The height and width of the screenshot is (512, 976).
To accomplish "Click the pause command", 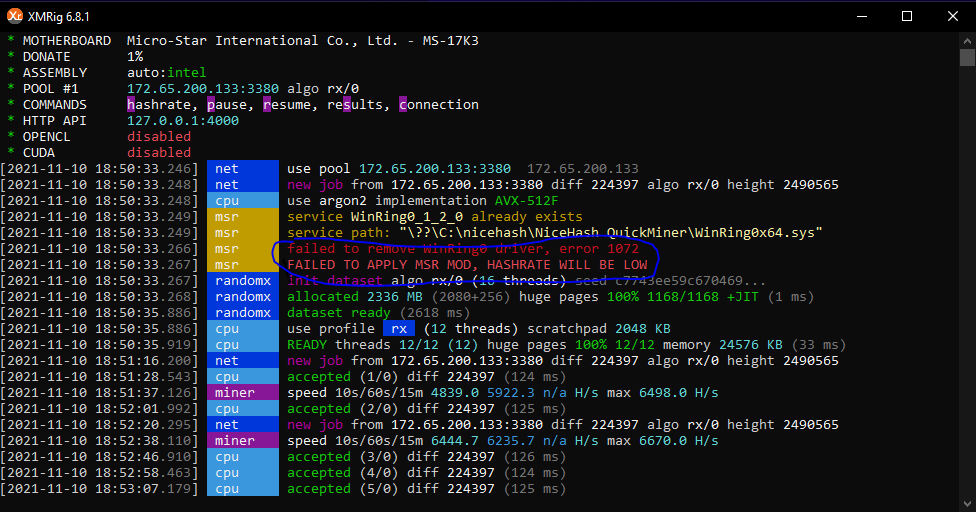I will [x=227, y=105].
